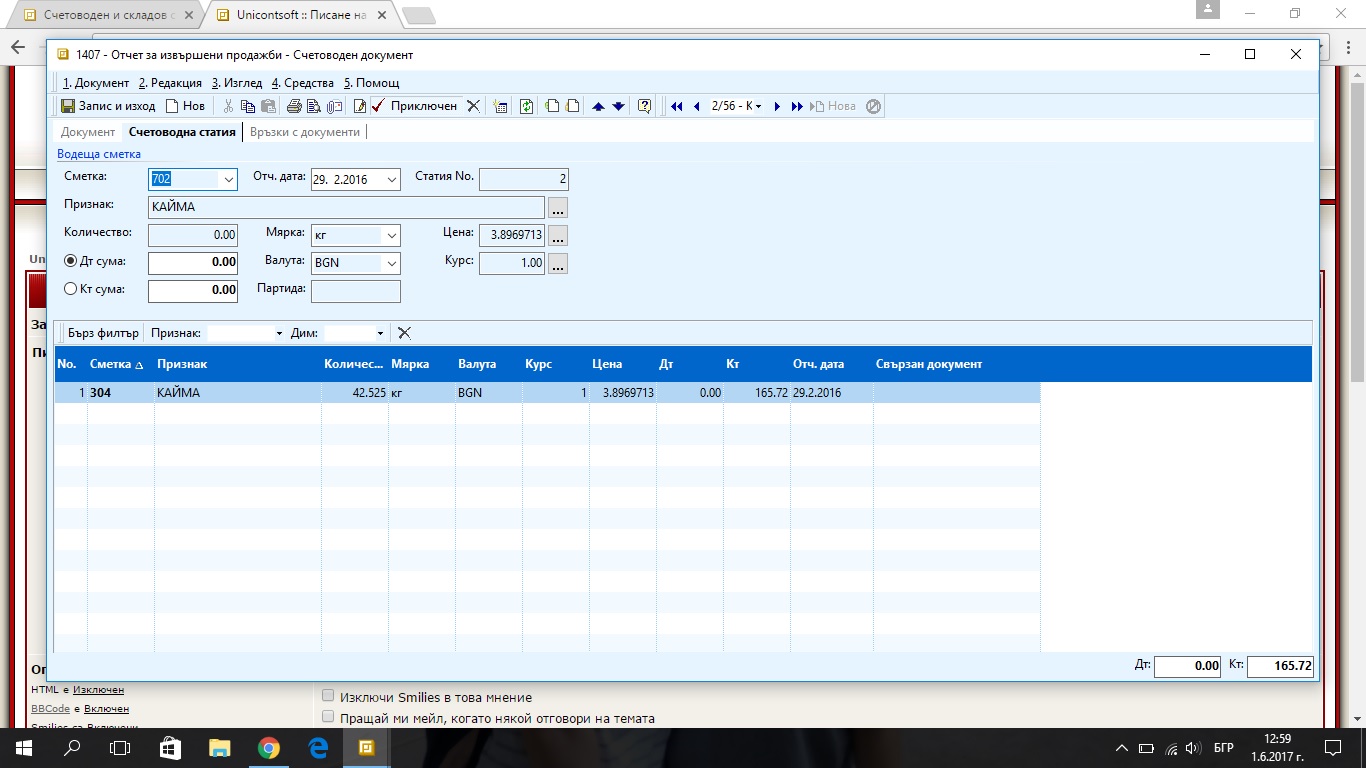Toggle the Приключен checkmark button
The image size is (1366, 768).
(414, 106)
